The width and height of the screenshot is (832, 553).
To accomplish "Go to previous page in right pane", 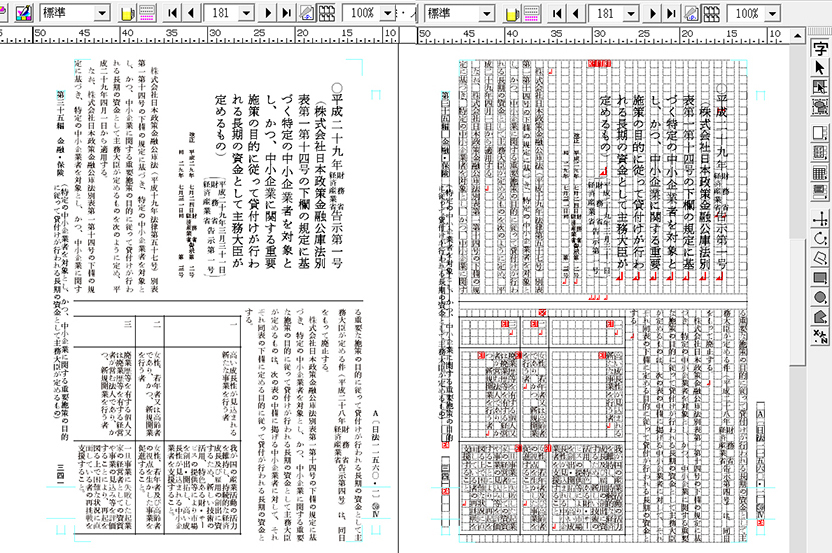I will (576, 13).
